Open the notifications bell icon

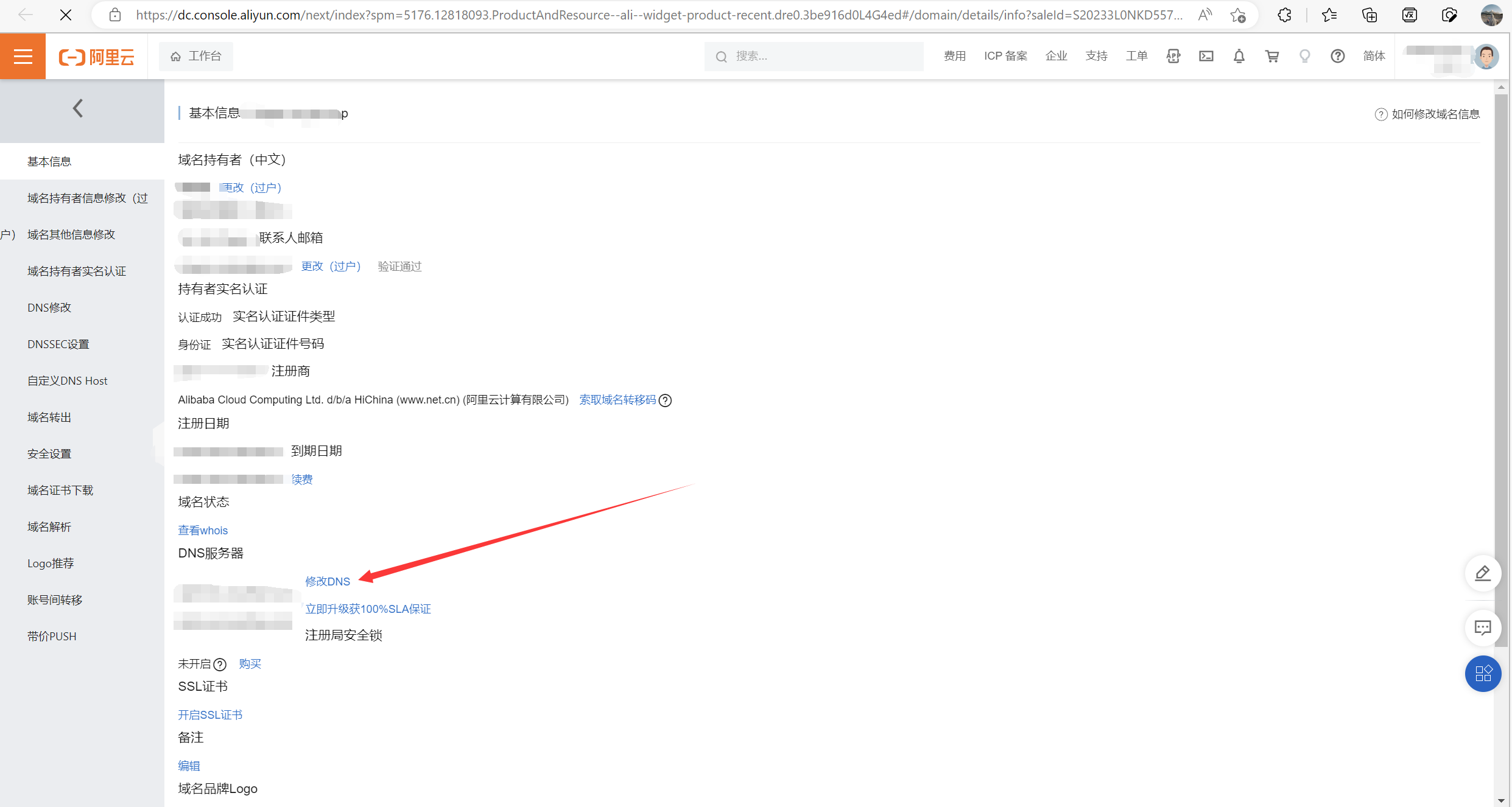click(1239, 56)
